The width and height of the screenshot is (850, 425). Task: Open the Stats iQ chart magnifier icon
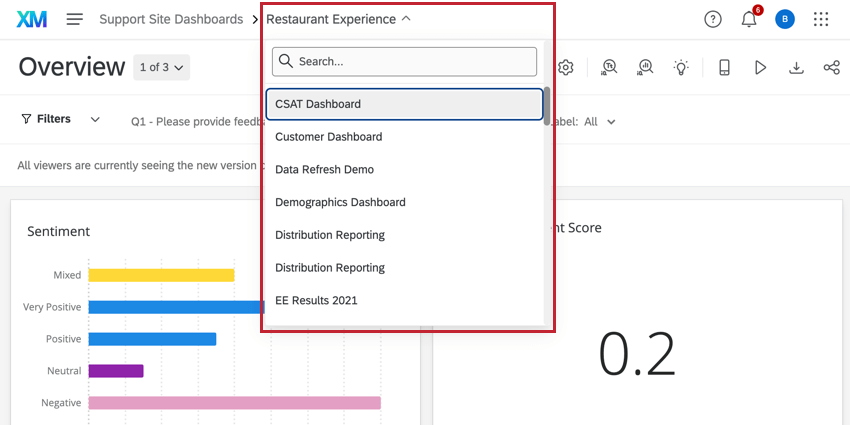pos(645,68)
